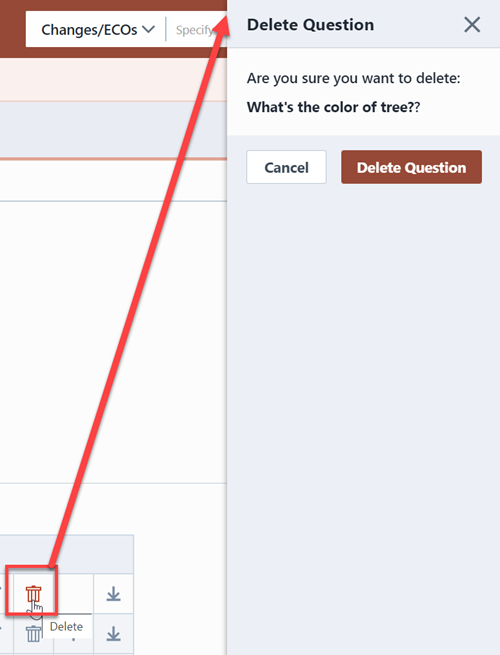Click the second row's download arrow icon
500x655 pixels.
[x=113, y=634]
